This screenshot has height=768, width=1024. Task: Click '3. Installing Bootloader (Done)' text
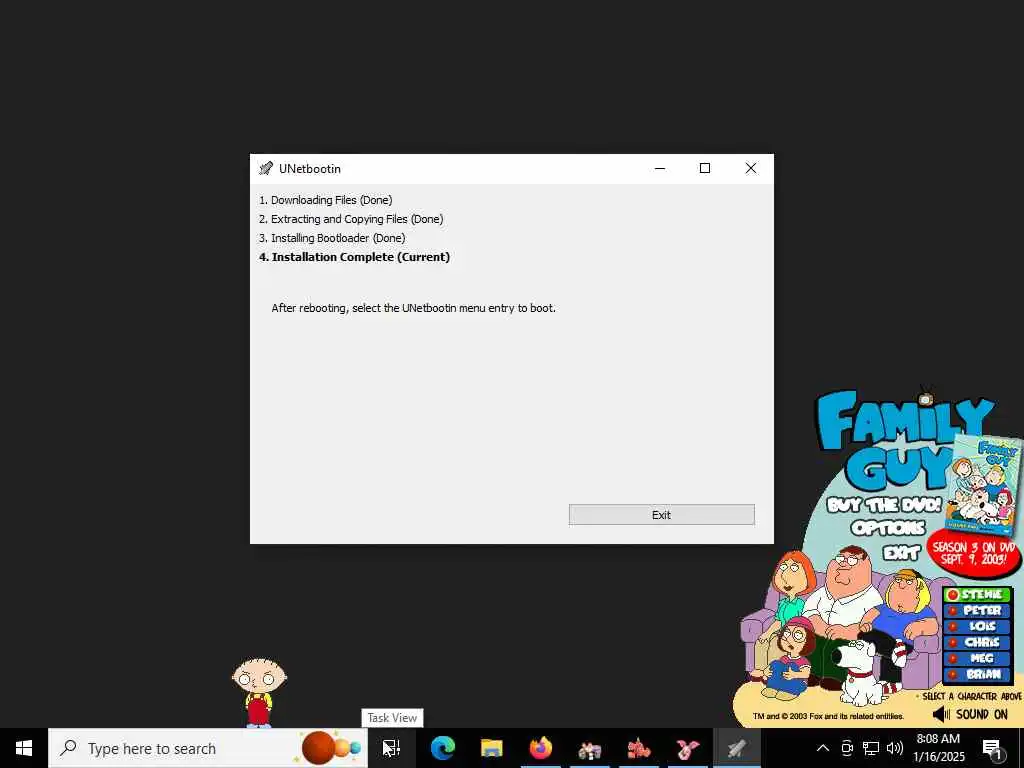tap(332, 238)
